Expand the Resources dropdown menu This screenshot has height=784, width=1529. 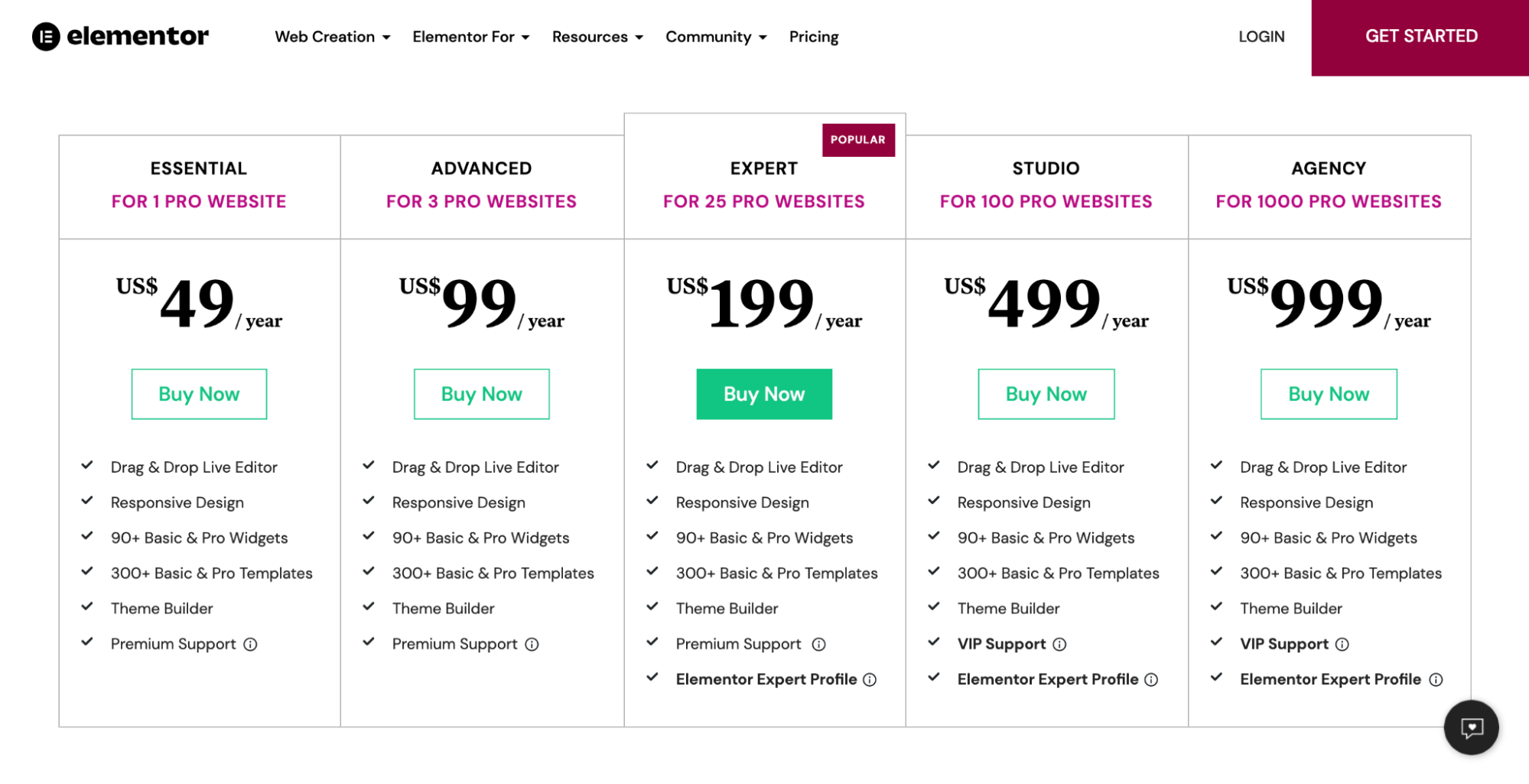click(597, 37)
